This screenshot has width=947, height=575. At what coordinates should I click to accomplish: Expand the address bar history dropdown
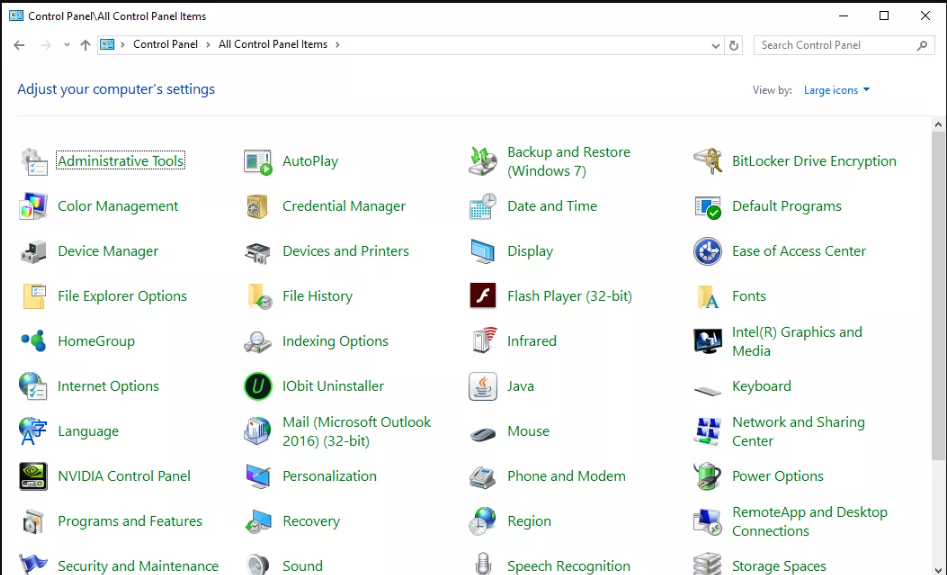(716, 45)
